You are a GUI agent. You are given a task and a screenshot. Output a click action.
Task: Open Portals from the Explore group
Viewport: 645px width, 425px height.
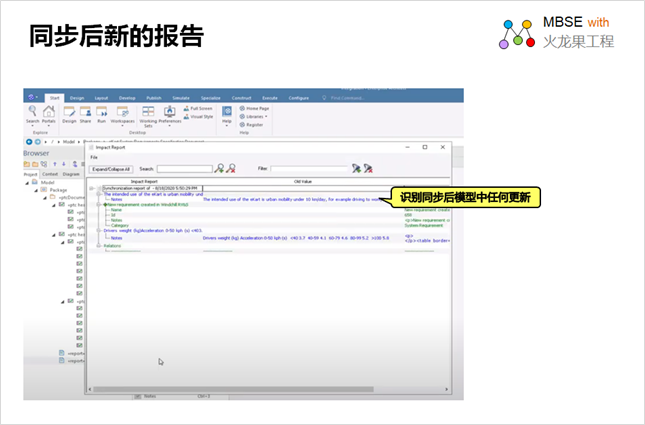pos(48,112)
